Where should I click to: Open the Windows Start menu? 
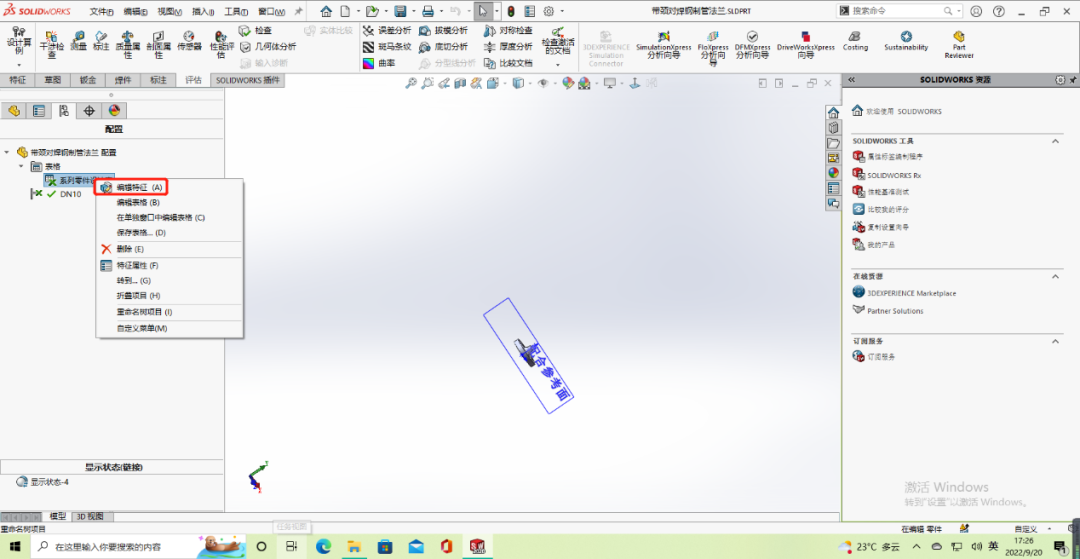click(15, 547)
